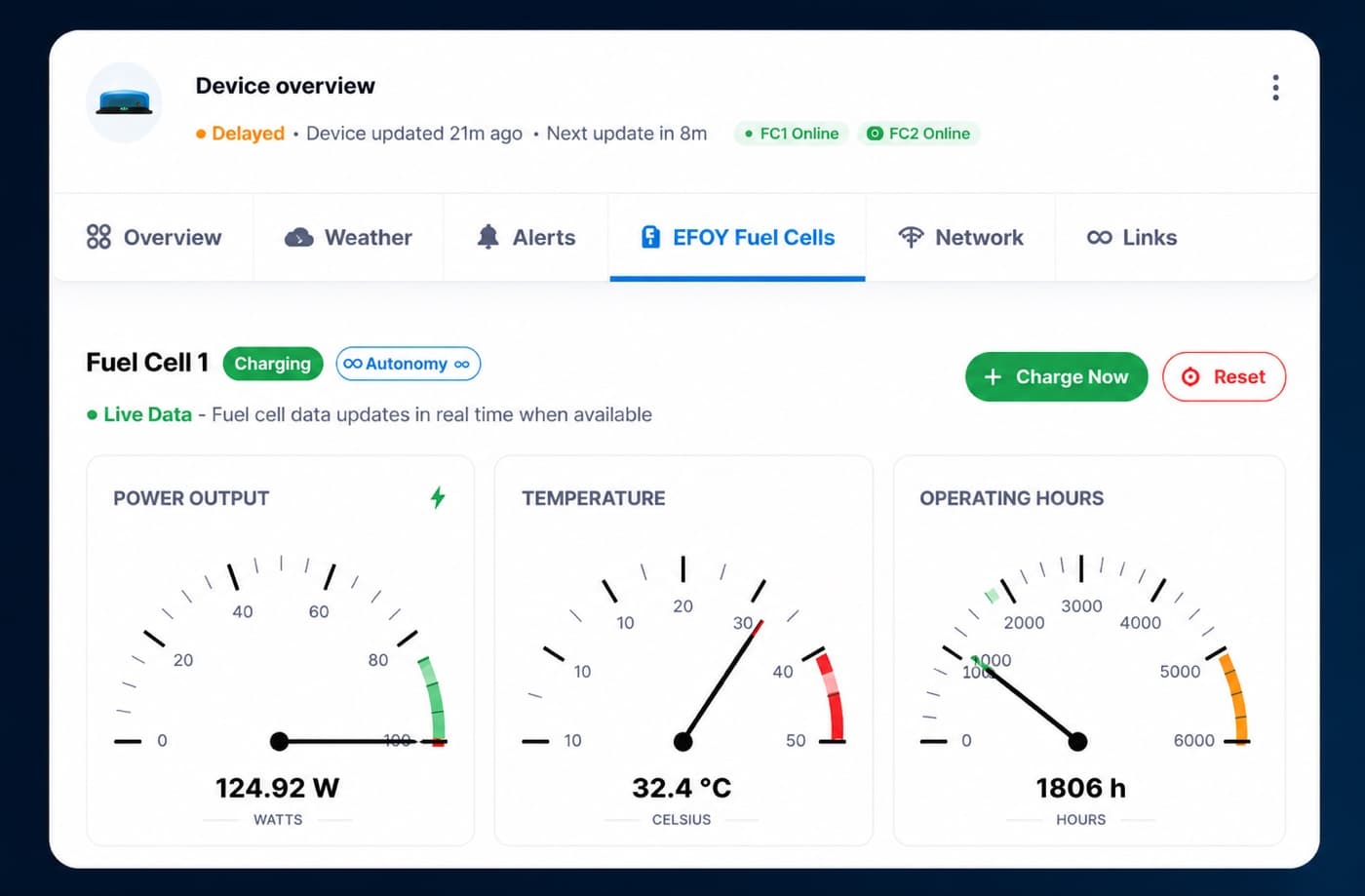Click the green Live Data label
The image size is (1365, 896).
pyautogui.click(x=147, y=414)
